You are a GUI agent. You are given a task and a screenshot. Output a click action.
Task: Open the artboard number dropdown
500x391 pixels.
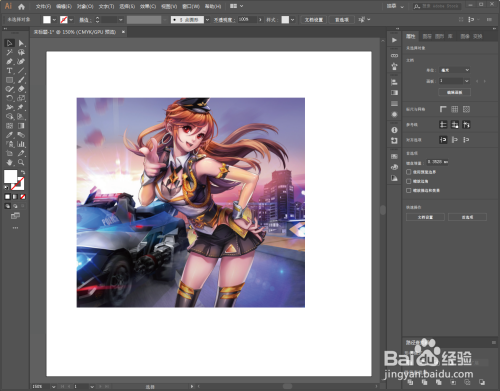click(467, 81)
